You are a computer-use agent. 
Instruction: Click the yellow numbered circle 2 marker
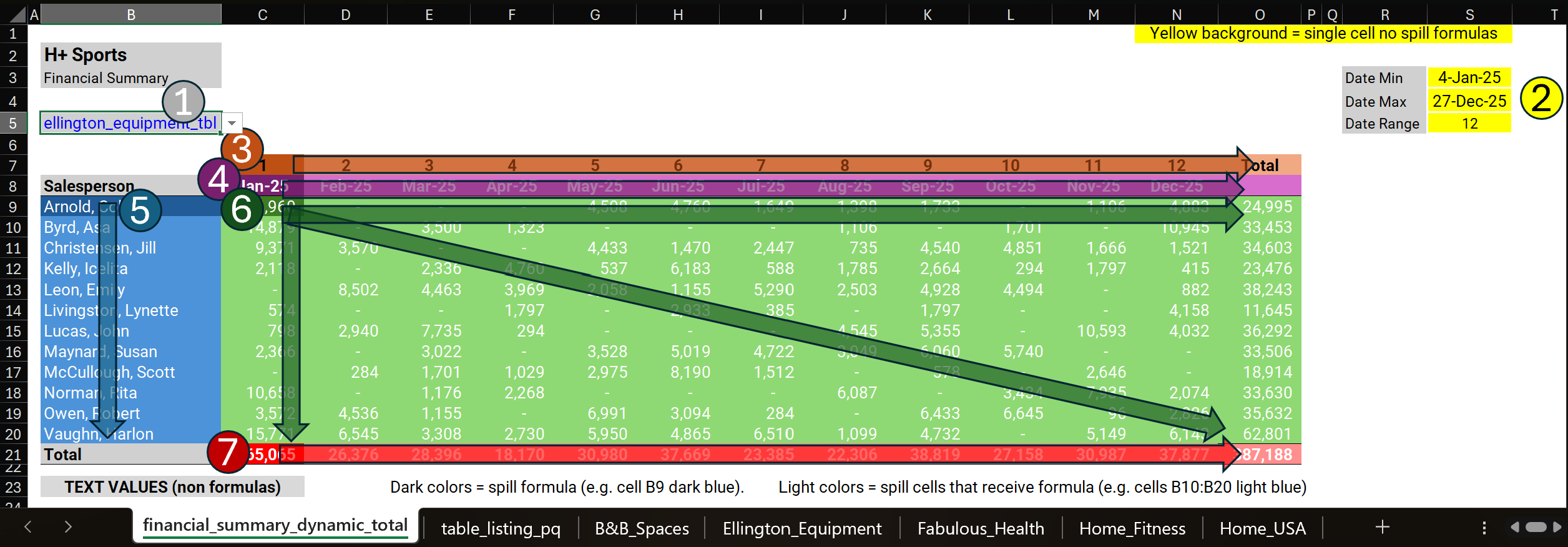pyautogui.click(x=1541, y=98)
